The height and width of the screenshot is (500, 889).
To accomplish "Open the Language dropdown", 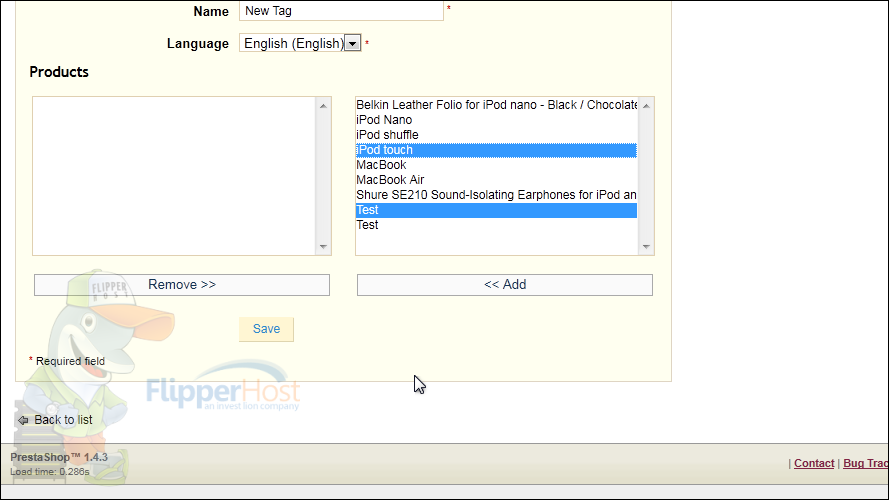I will 300,43.
